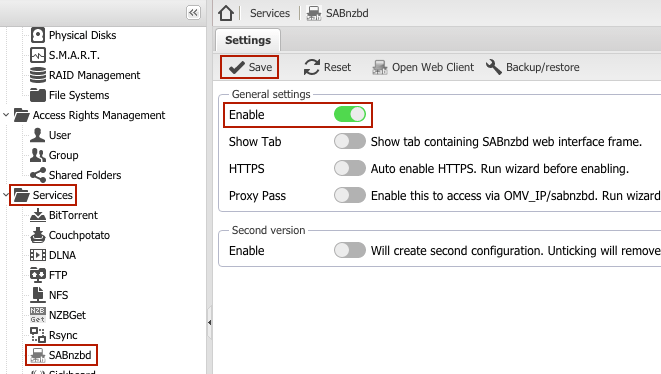Image resolution: width=661 pixels, height=374 pixels.
Task: Click the Backup/restore wrench icon
Action: point(493,67)
